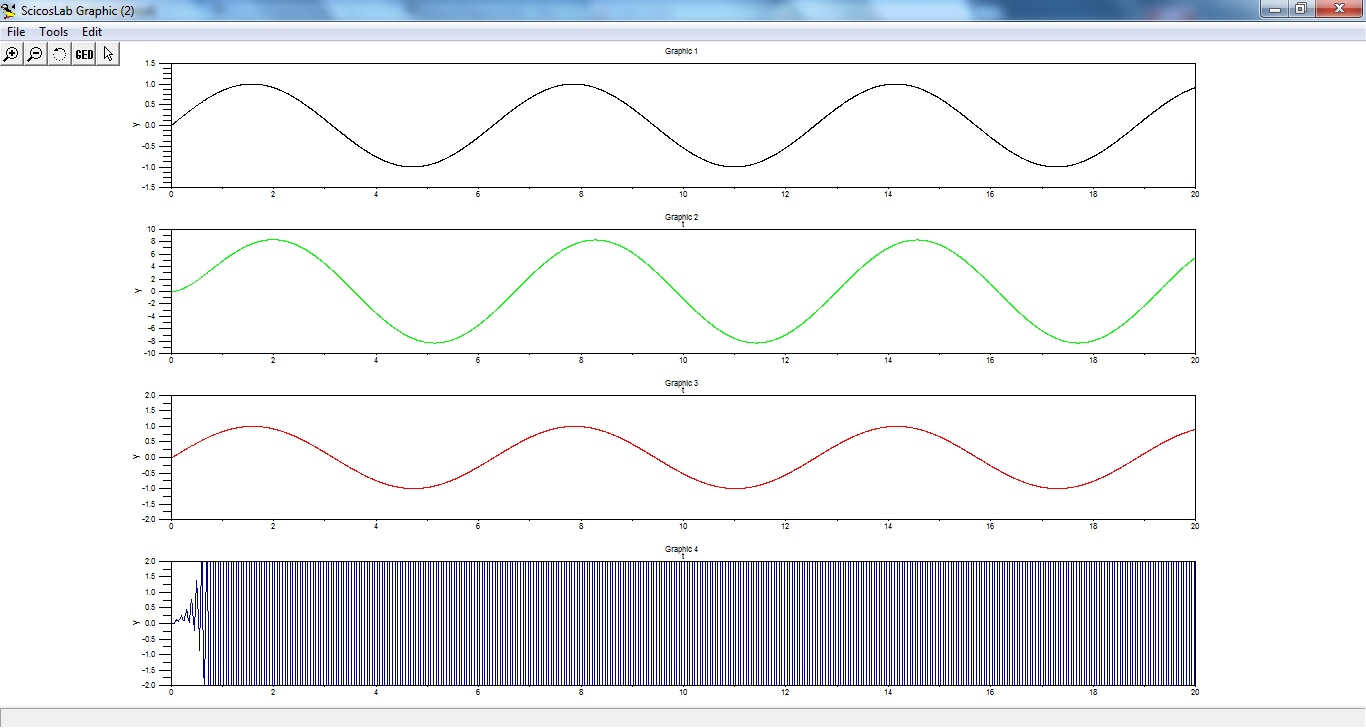Click the ScicosLab bird icon in title bar
Screen dimensions: 1366x728
click(x=9, y=10)
